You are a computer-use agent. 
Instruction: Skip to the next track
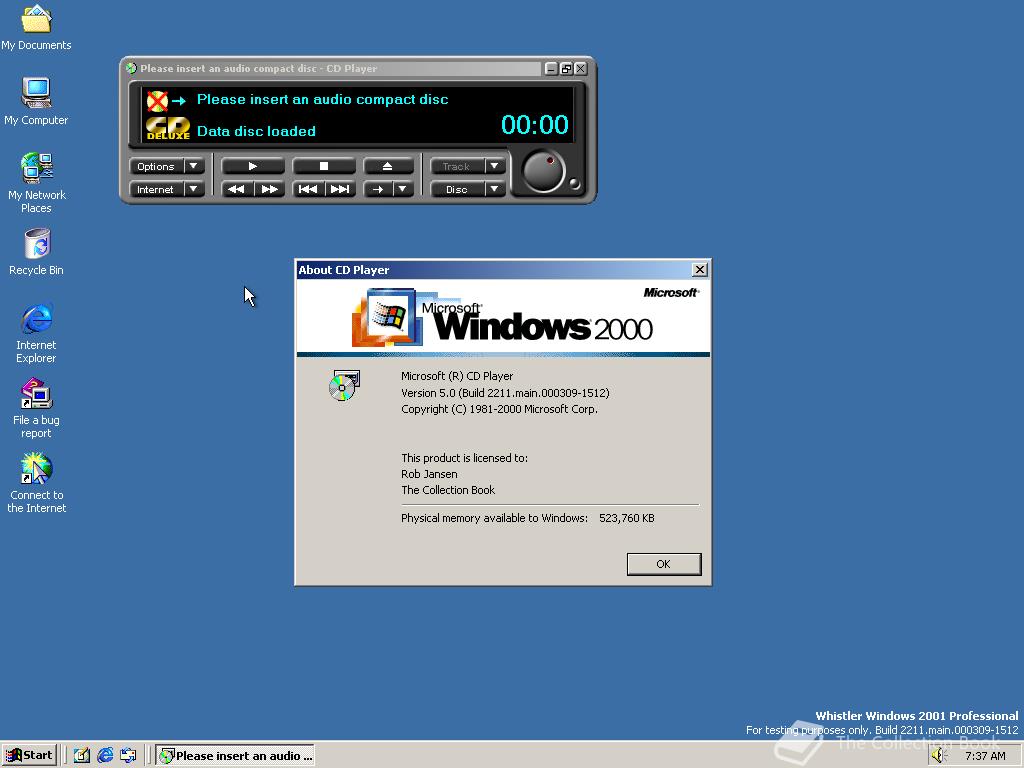(x=340, y=189)
